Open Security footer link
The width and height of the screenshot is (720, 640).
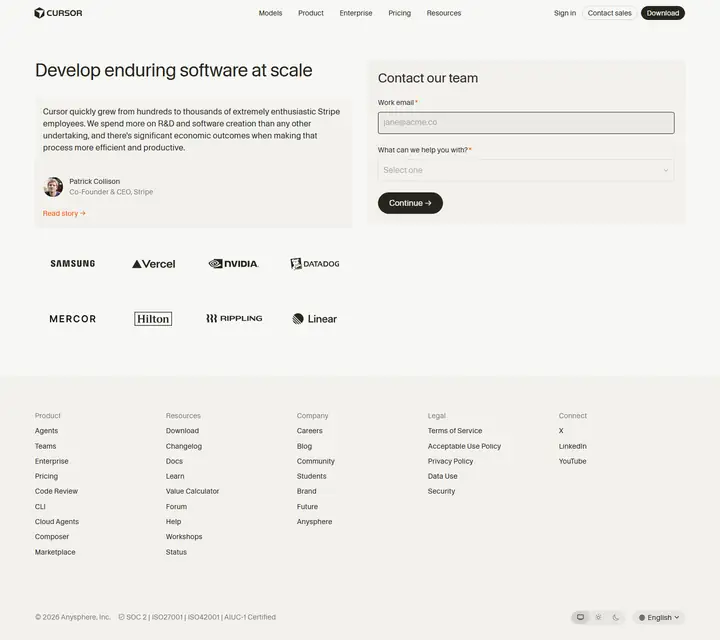click(x=441, y=491)
